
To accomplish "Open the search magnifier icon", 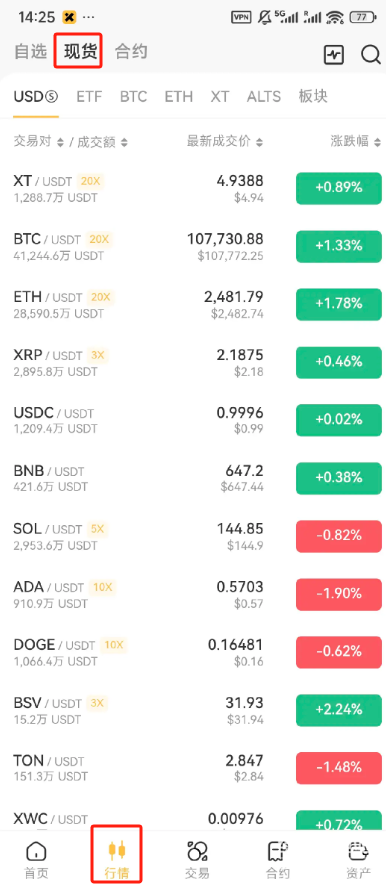I will click(x=371, y=54).
